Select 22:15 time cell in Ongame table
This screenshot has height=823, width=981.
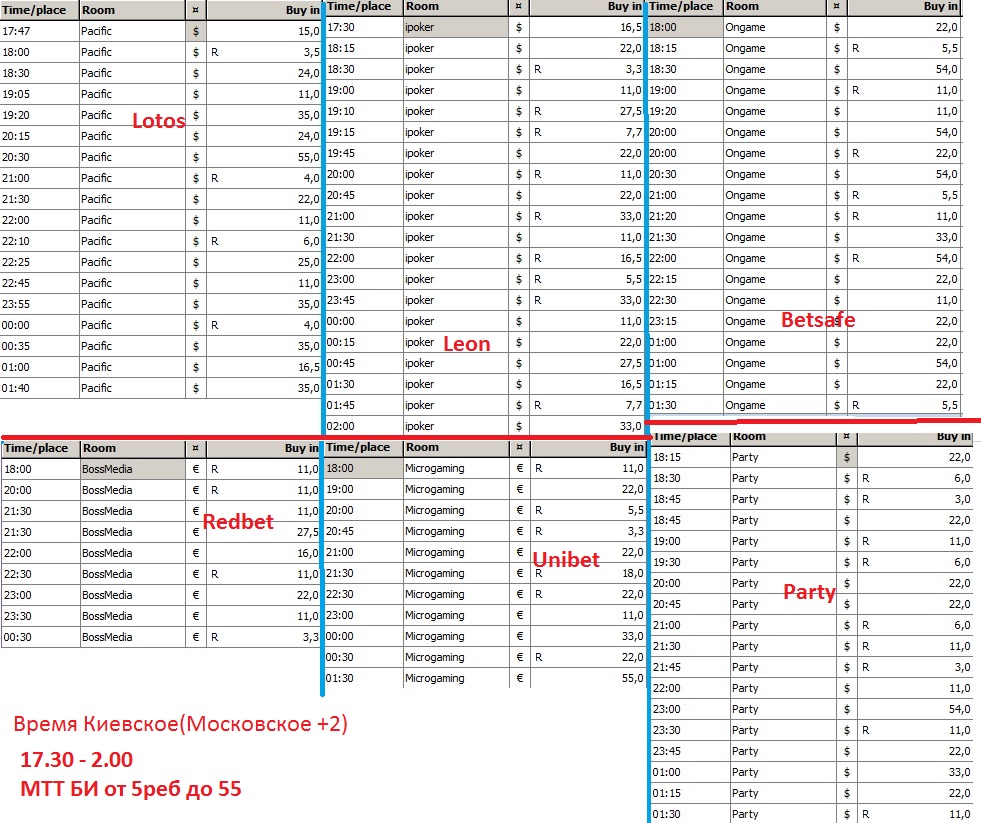point(686,279)
